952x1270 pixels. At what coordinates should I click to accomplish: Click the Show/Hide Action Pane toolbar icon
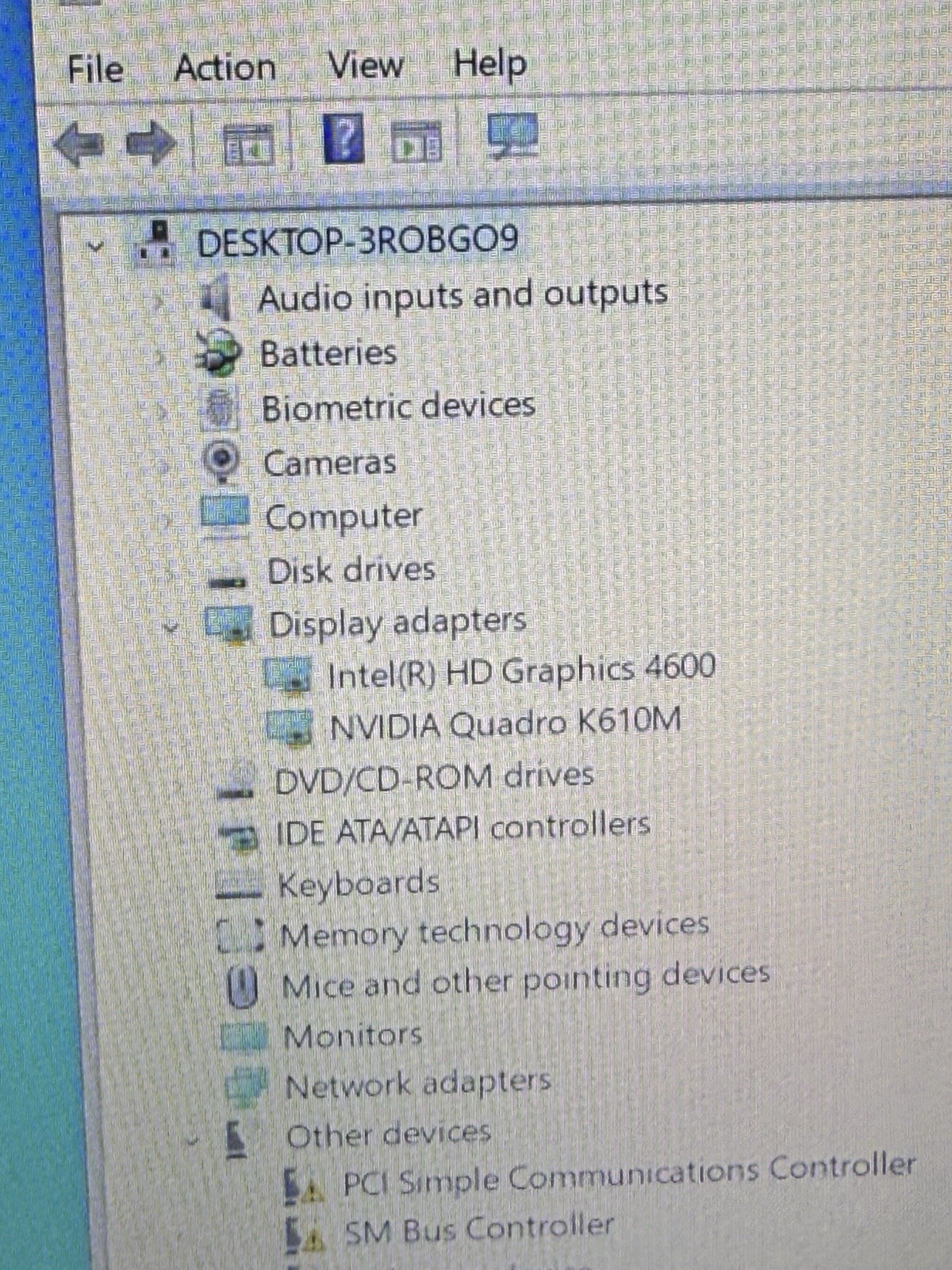tap(417, 141)
